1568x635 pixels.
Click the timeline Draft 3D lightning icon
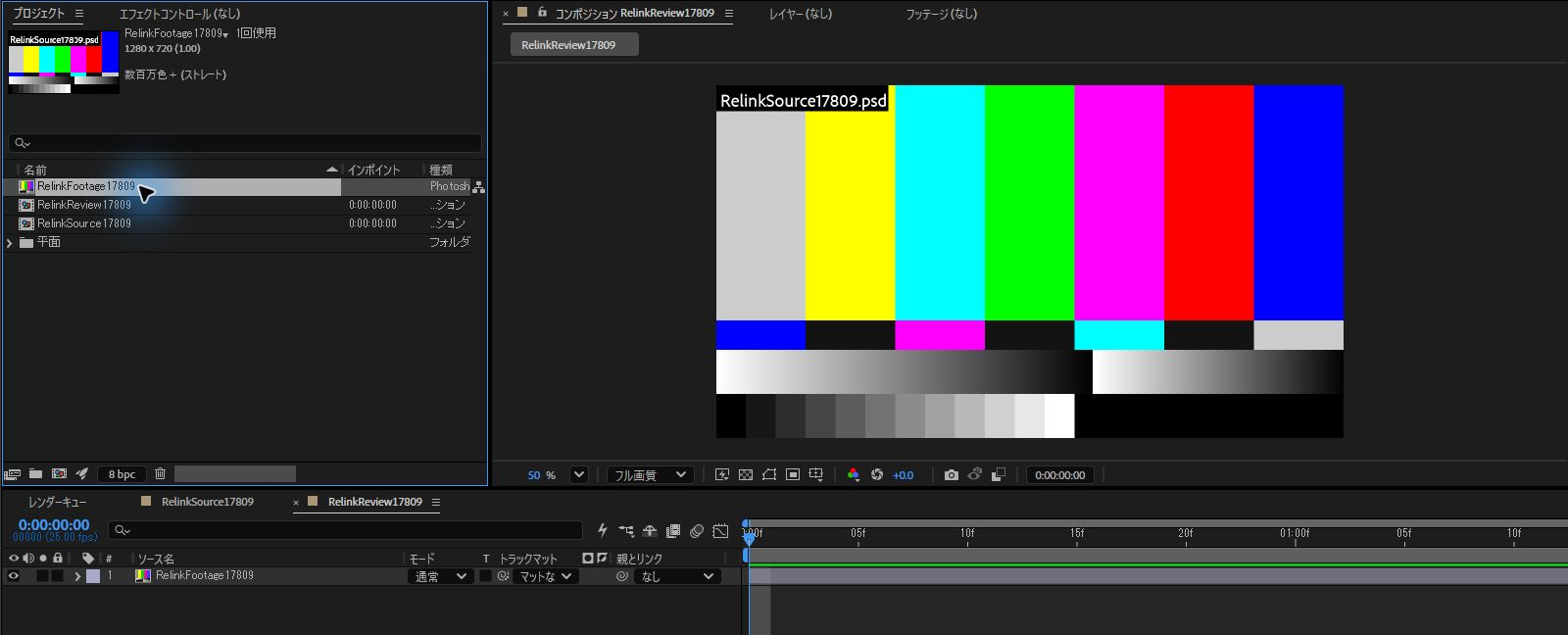tap(603, 531)
